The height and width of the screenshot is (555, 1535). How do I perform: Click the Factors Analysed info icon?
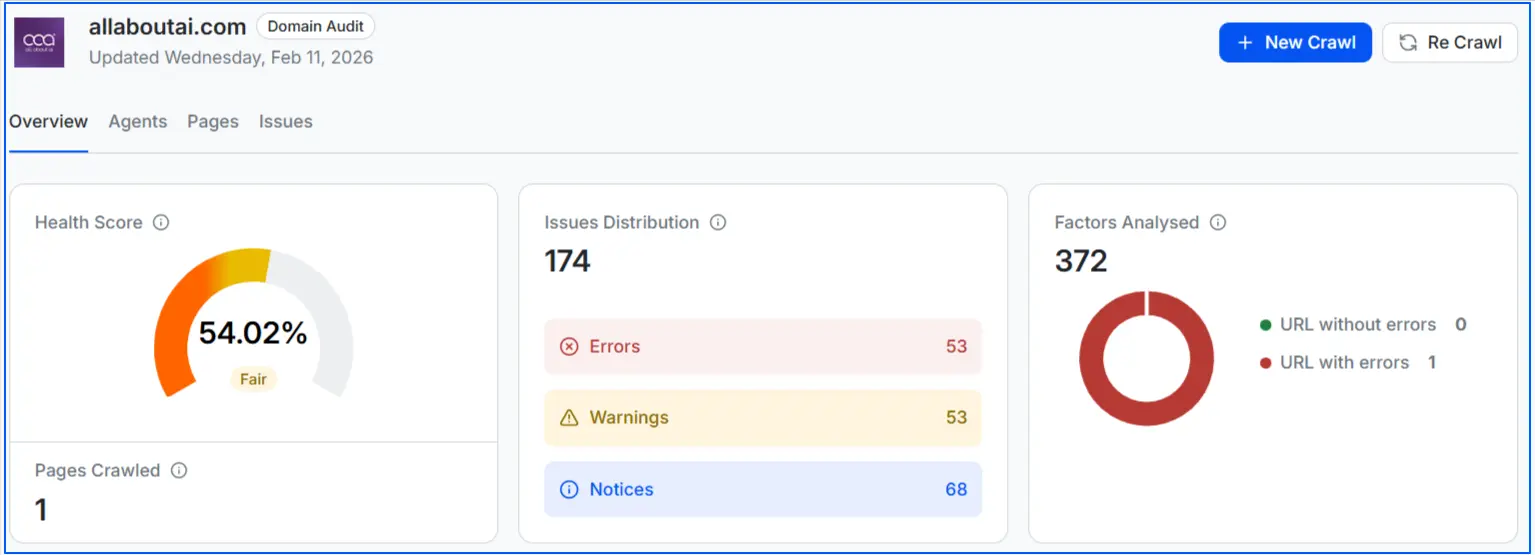[x=1218, y=222]
